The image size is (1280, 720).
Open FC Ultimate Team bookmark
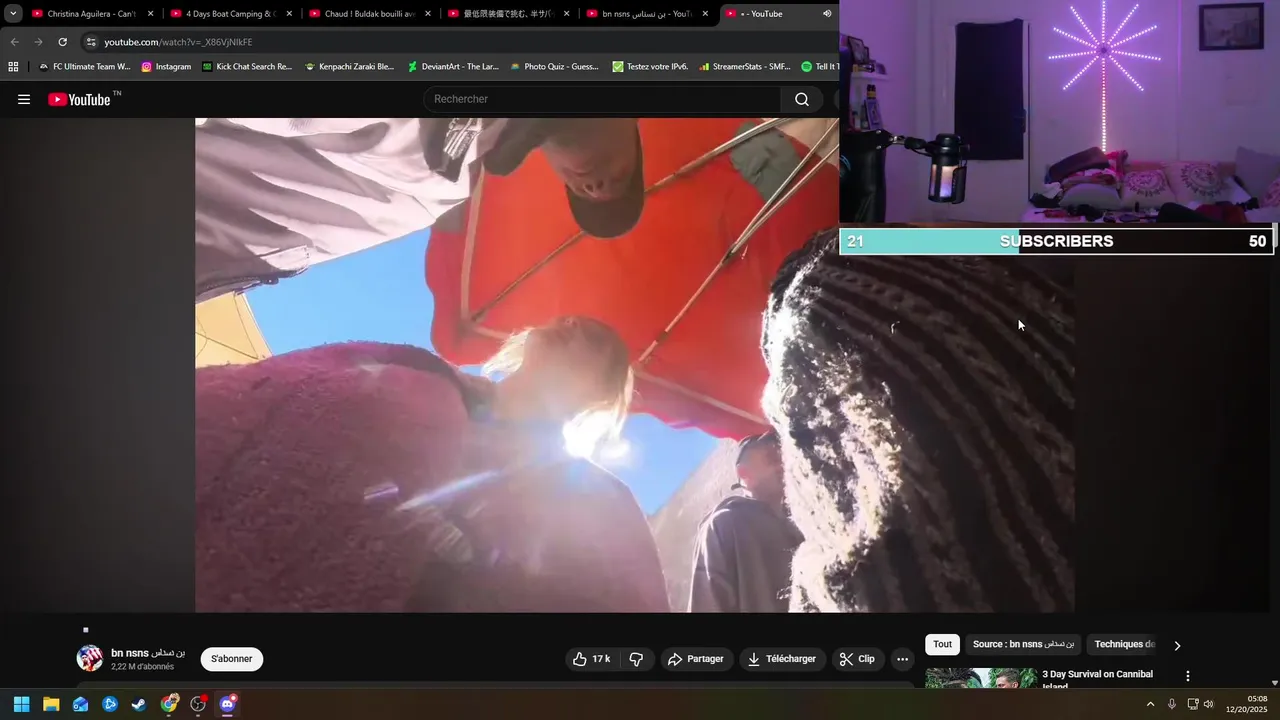coord(84,67)
